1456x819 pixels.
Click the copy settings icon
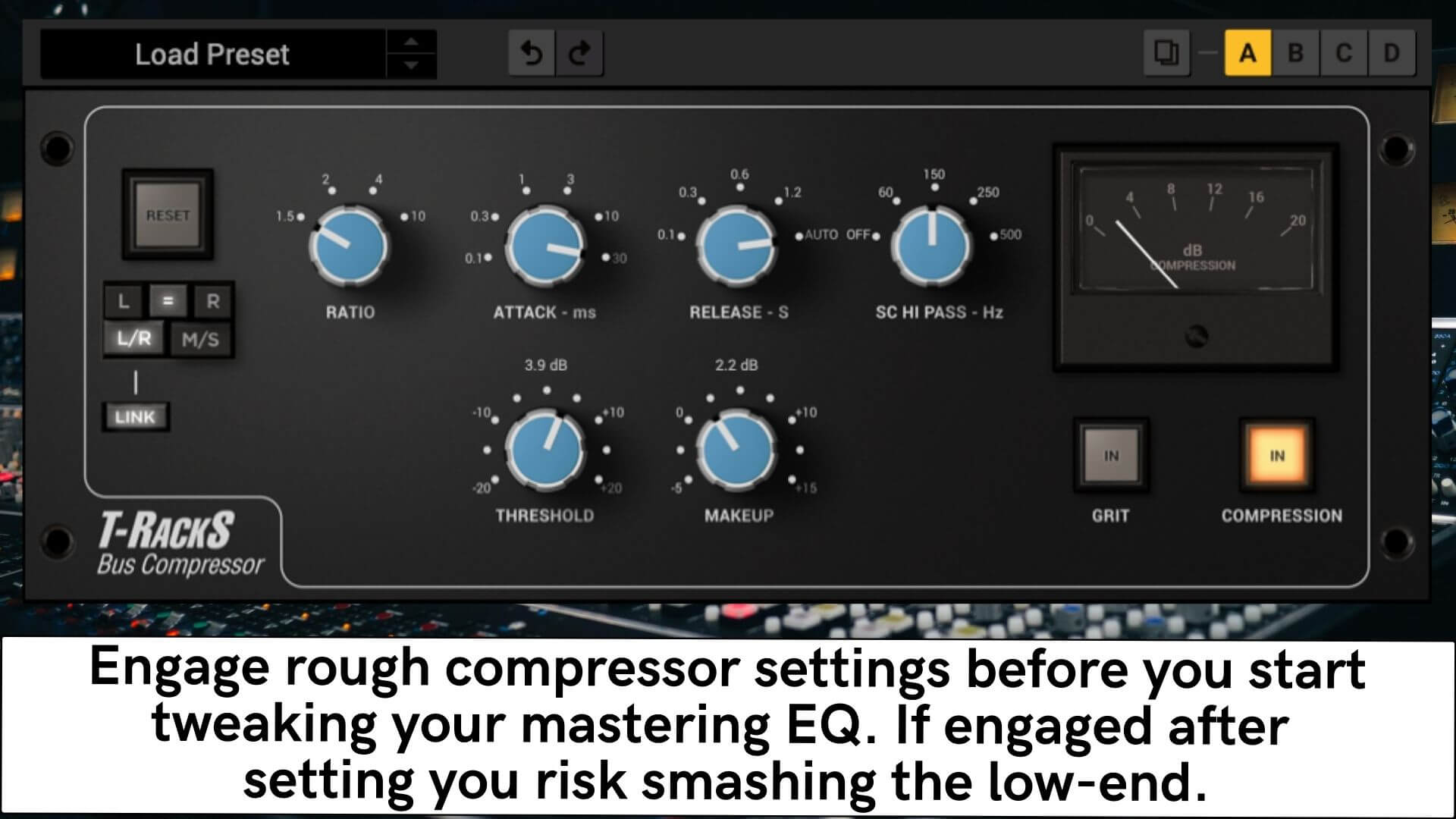click(1166, 53)
